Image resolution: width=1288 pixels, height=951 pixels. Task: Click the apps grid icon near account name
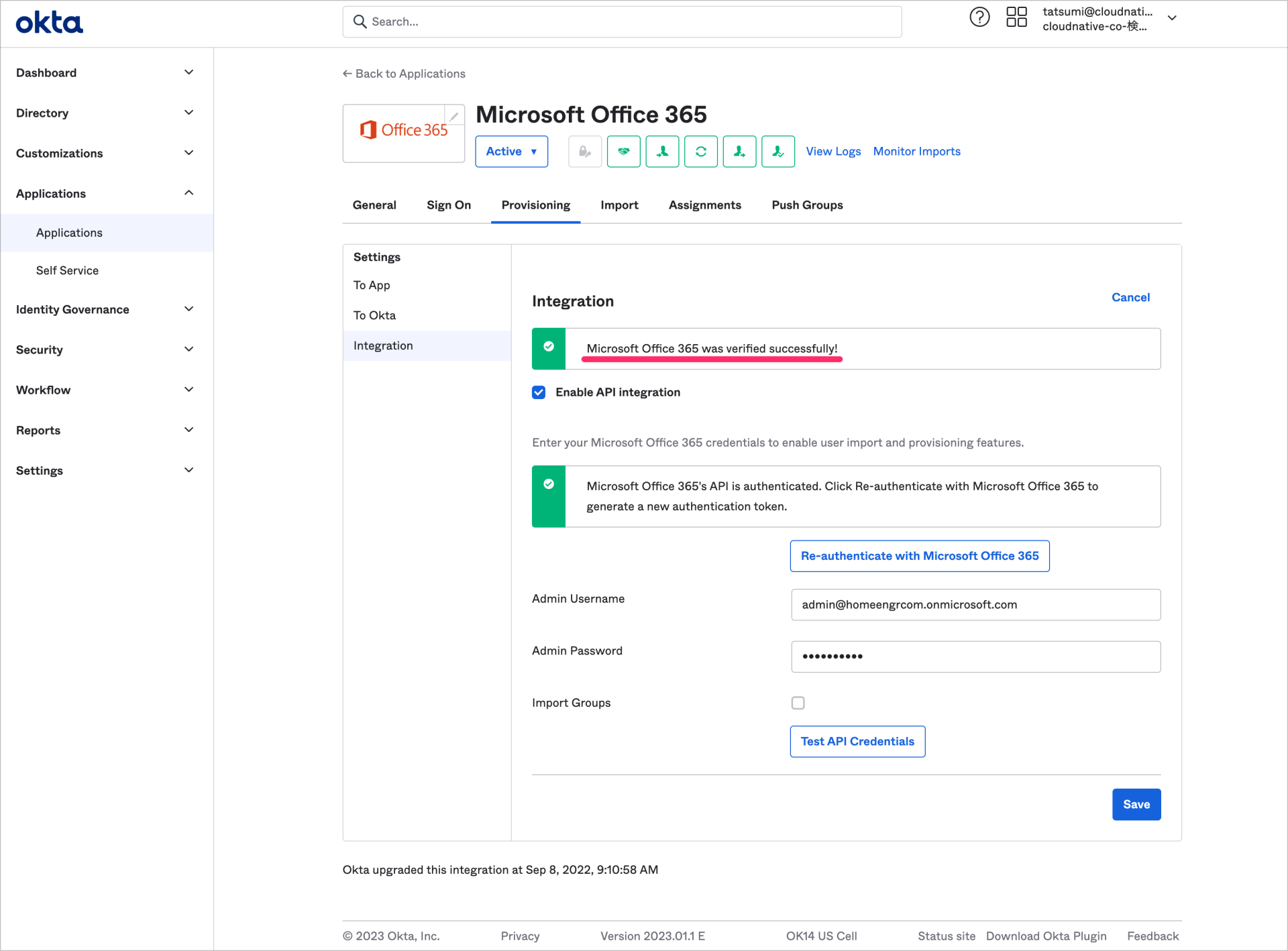(x=1016, y=17)
